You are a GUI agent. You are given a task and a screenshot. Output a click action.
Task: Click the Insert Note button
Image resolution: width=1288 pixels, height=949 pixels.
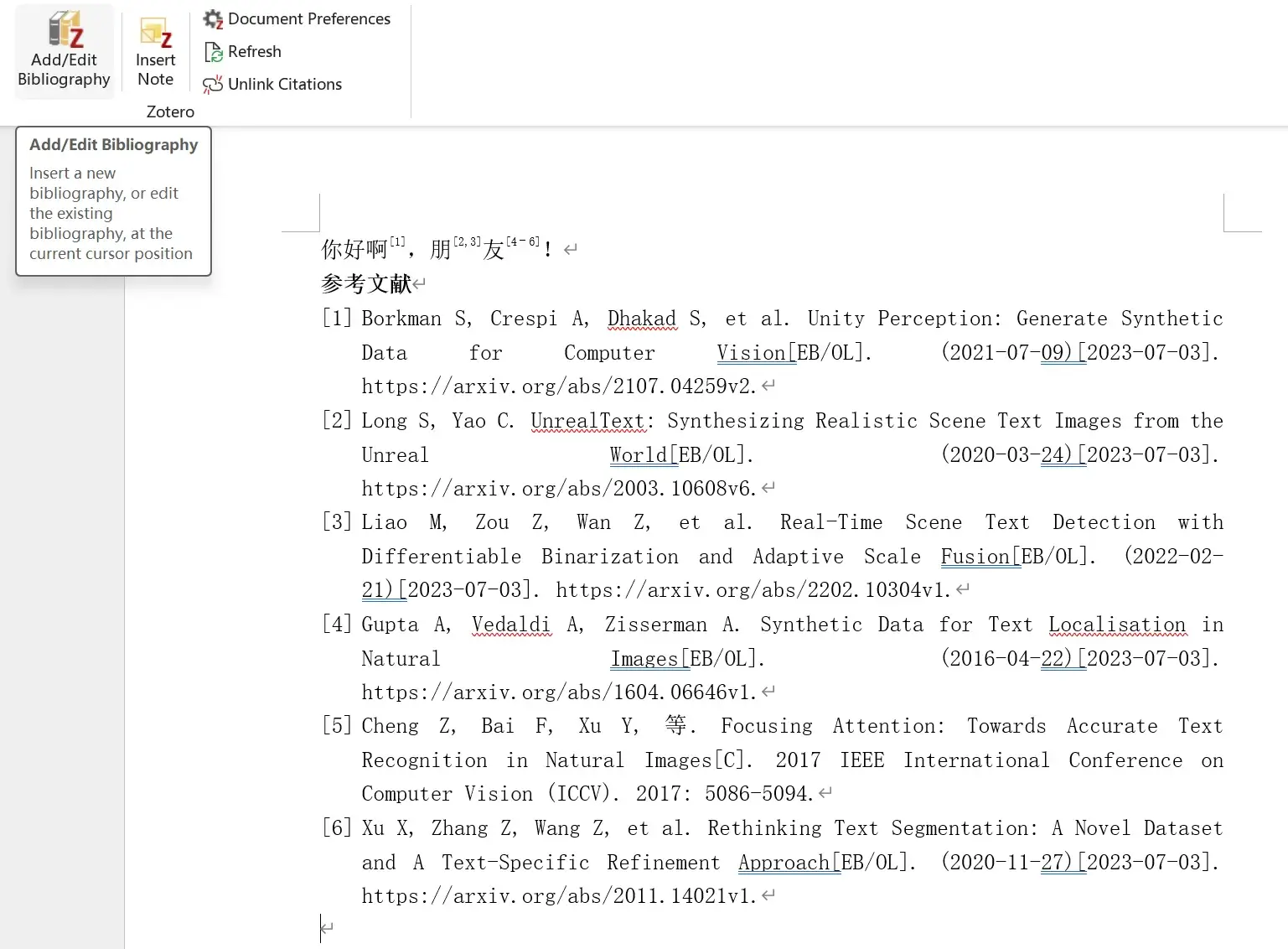156,53
